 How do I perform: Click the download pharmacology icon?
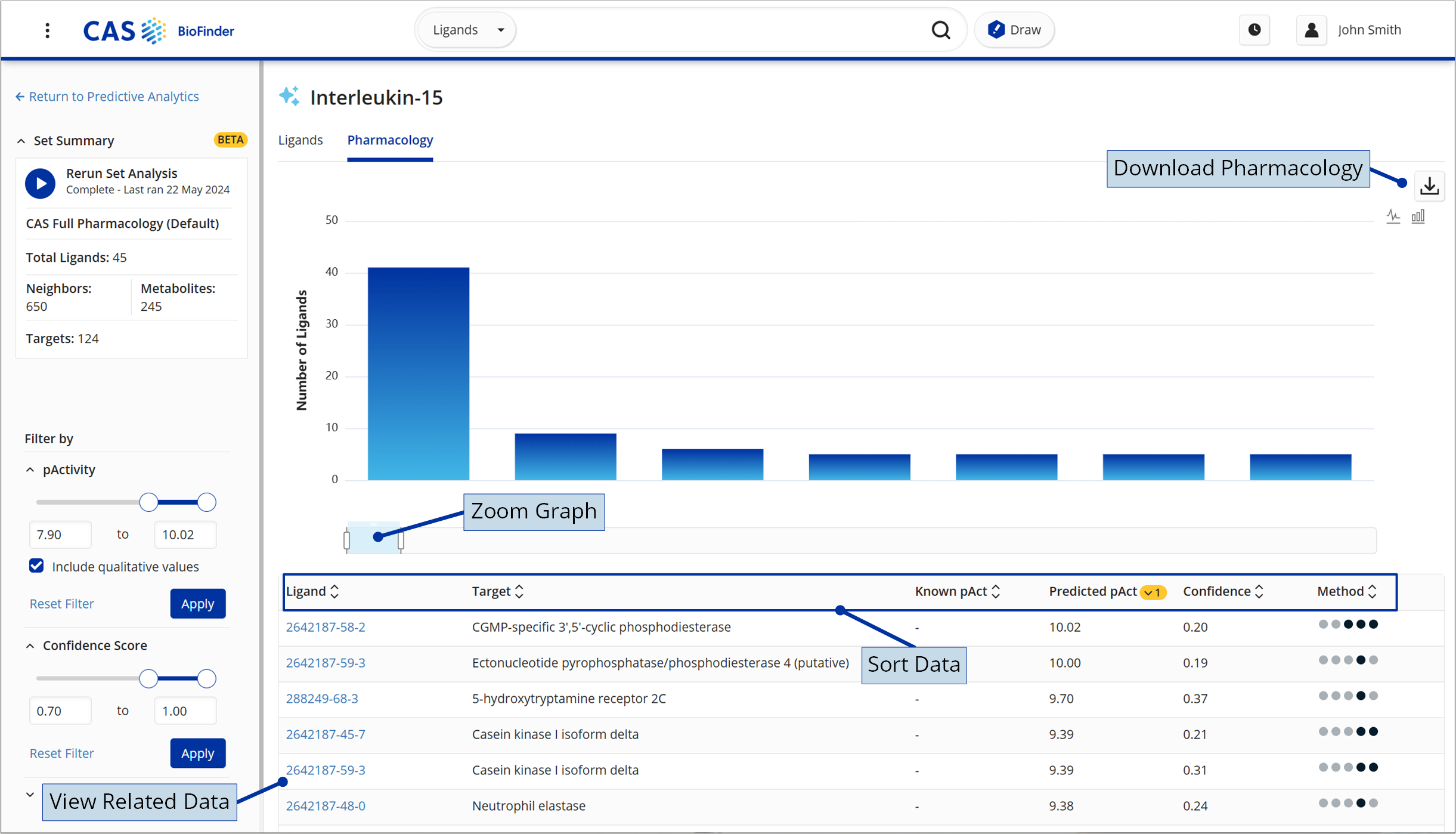(x=1429, y=186)
